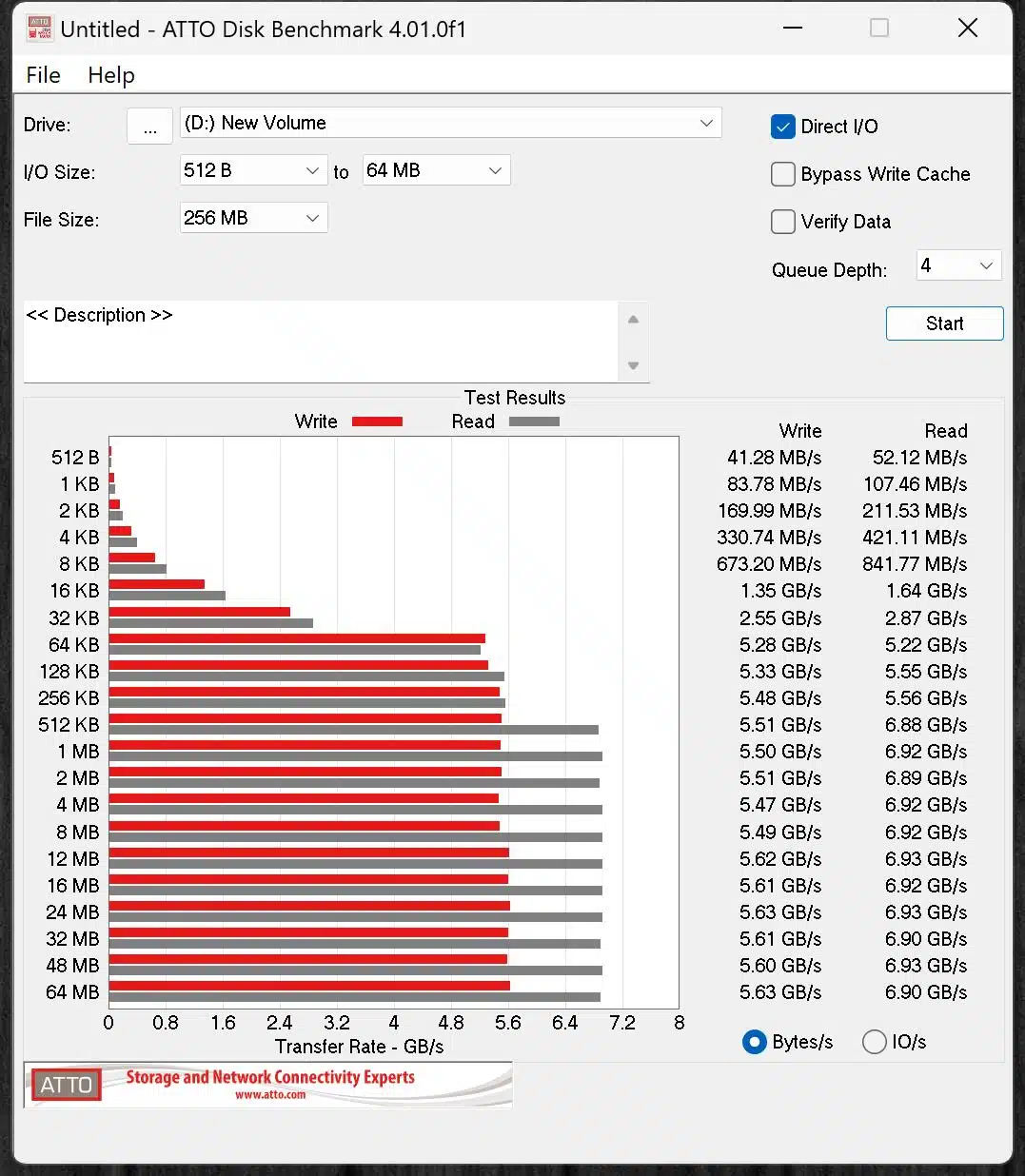Minimize the ATTO Disk Benchmark window
This screenshot has width=1025, height=1176.
point(793,28)
